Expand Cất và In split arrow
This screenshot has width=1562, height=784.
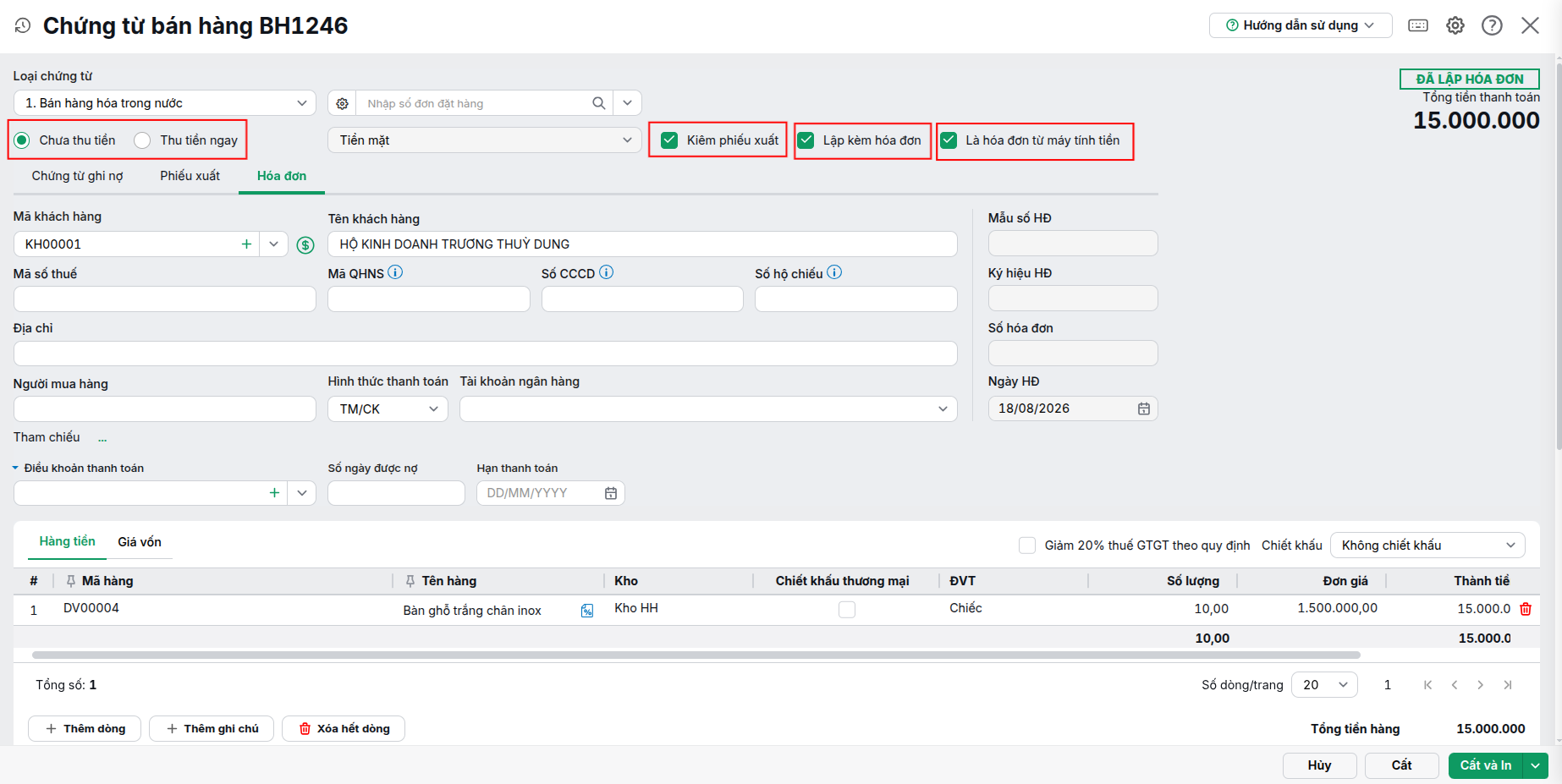tap(1535, 765)
